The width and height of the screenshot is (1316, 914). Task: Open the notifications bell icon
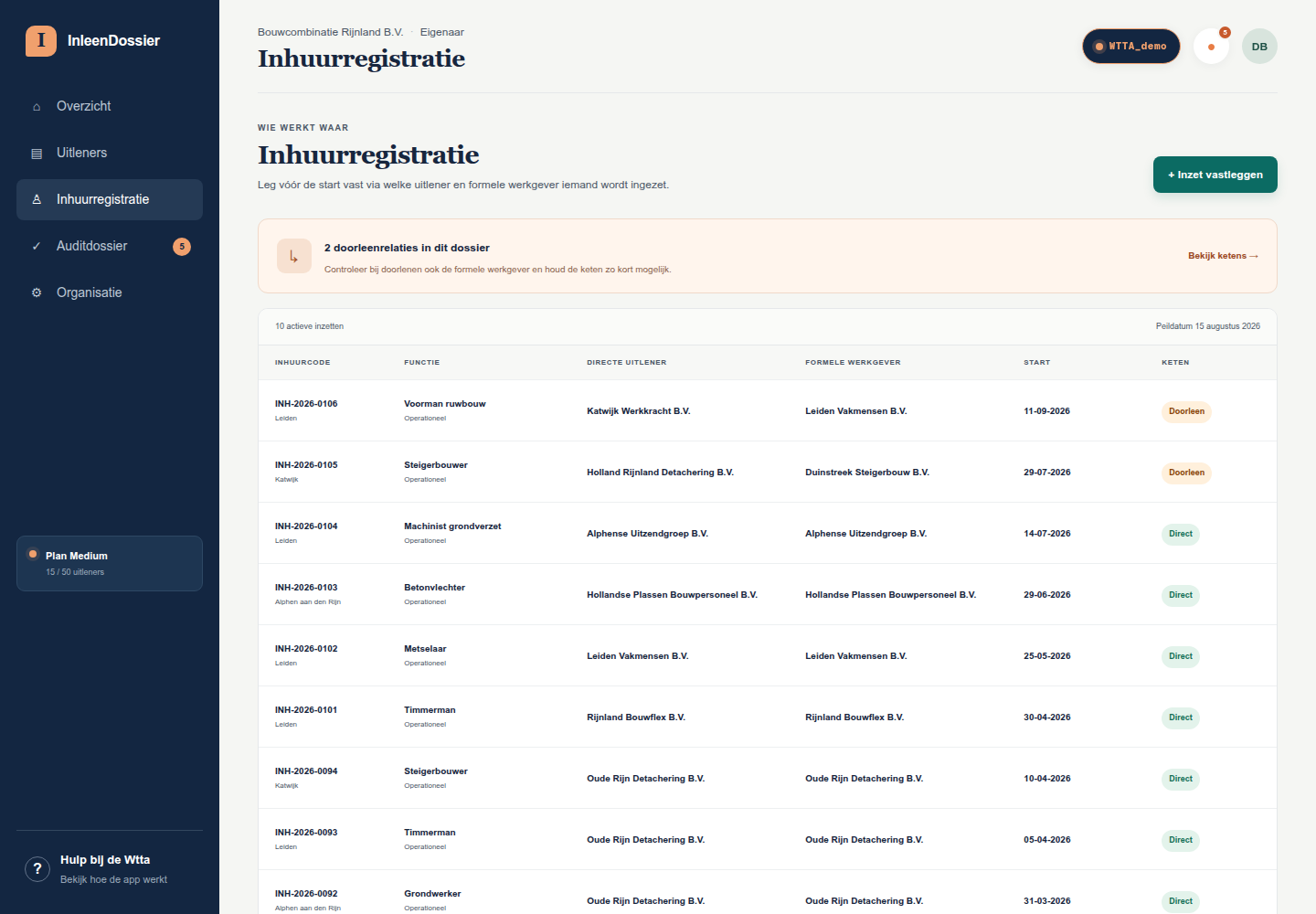(1211, 47)
